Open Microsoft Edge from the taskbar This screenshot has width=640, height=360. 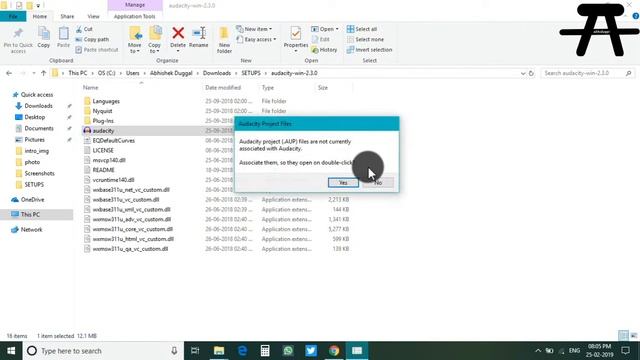coord(242,351)
